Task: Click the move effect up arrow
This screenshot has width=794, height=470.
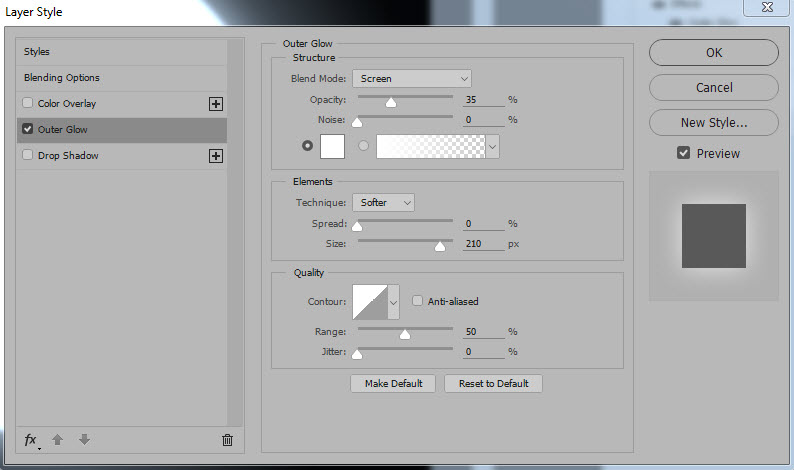Action: (57, 440)
